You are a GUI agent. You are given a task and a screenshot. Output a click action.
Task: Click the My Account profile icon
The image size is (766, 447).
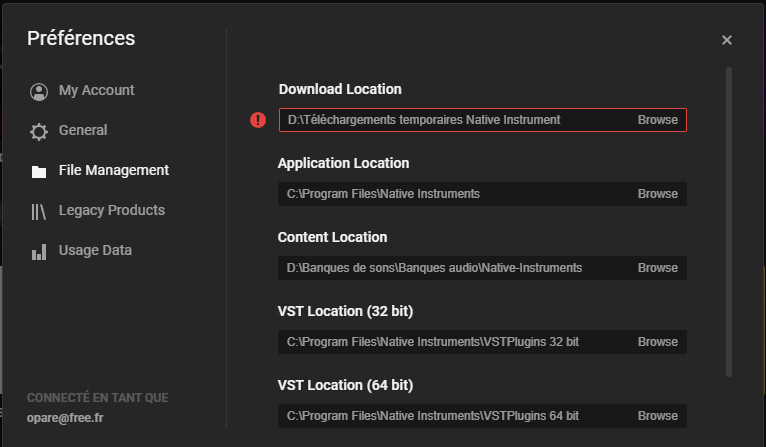tap(39, 91)
